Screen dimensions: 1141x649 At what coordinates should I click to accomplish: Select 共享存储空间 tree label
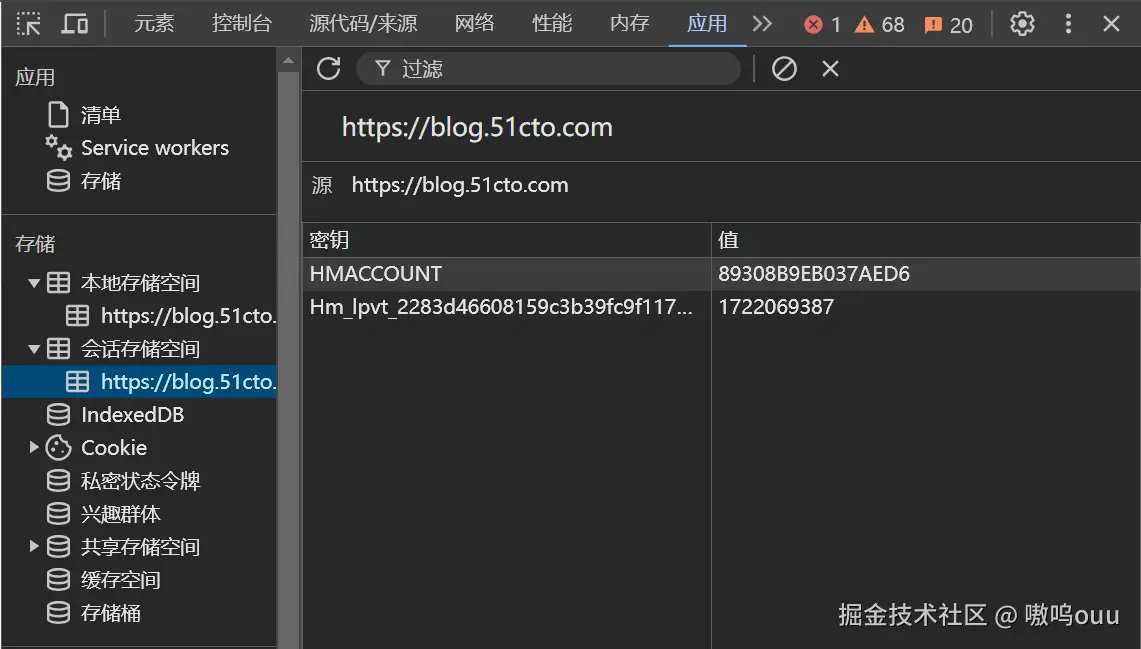coord(140,547)
